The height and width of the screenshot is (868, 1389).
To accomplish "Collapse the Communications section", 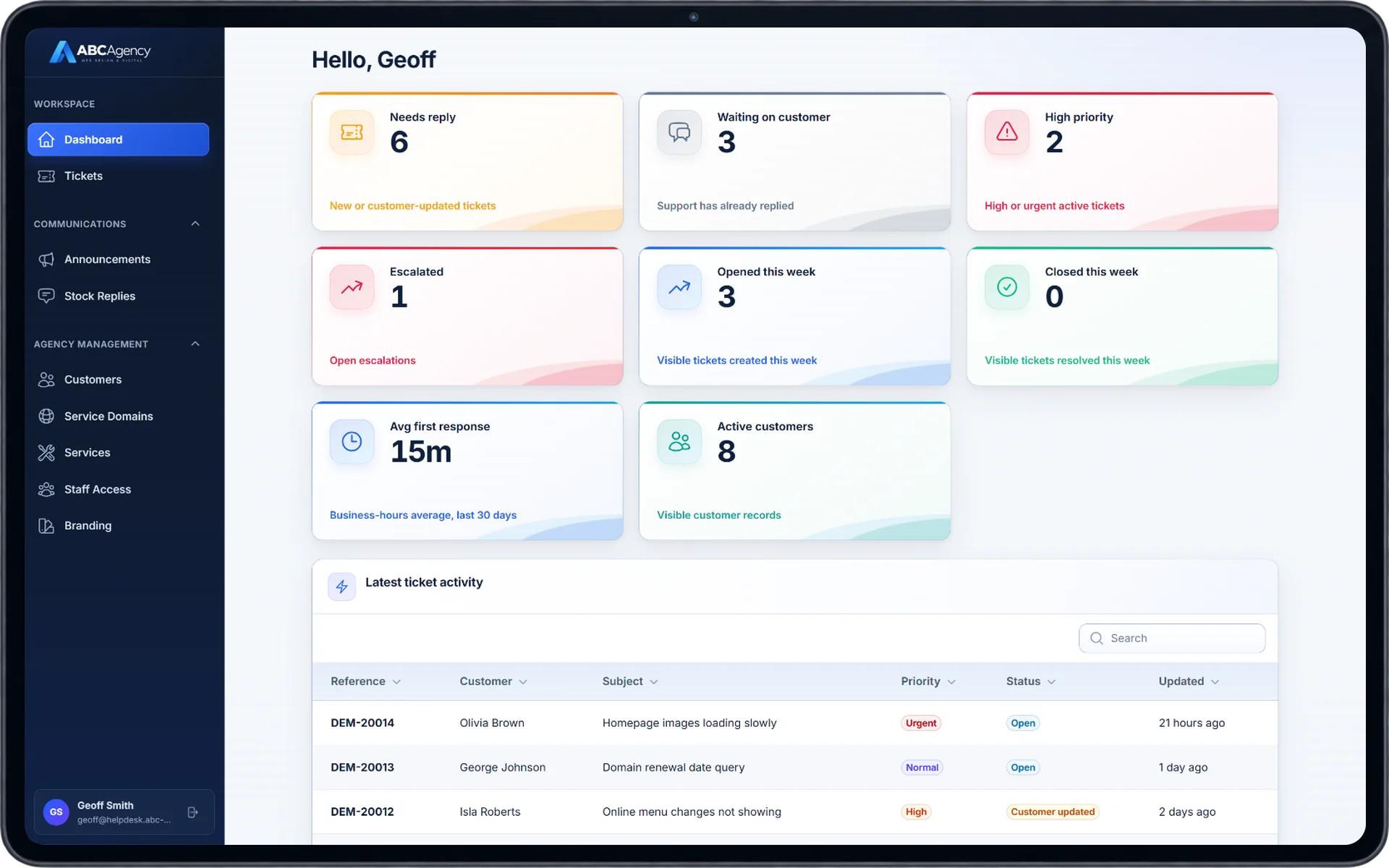I will coord(195,224).
